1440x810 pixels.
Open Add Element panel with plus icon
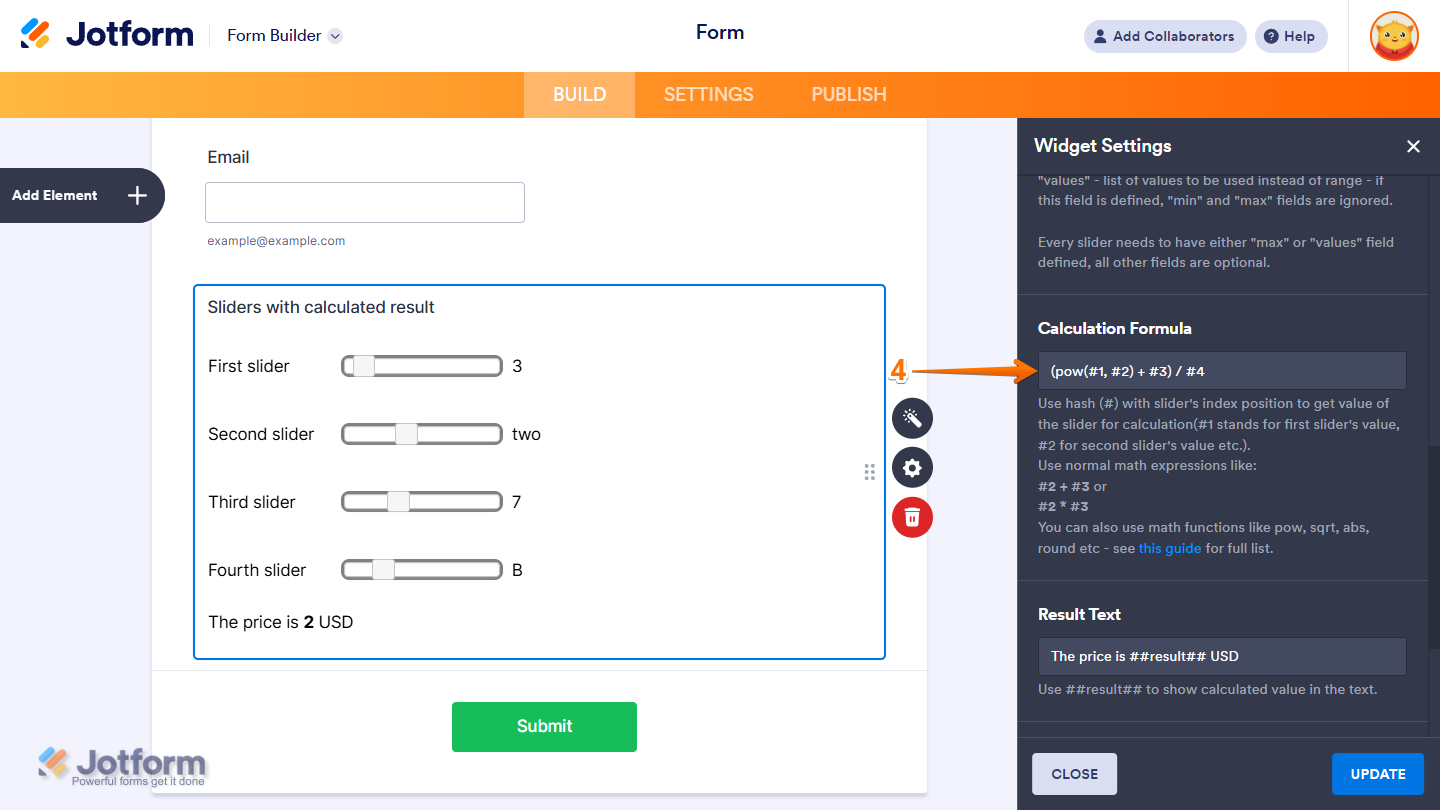pyautogui.click(x=136, y=195)
